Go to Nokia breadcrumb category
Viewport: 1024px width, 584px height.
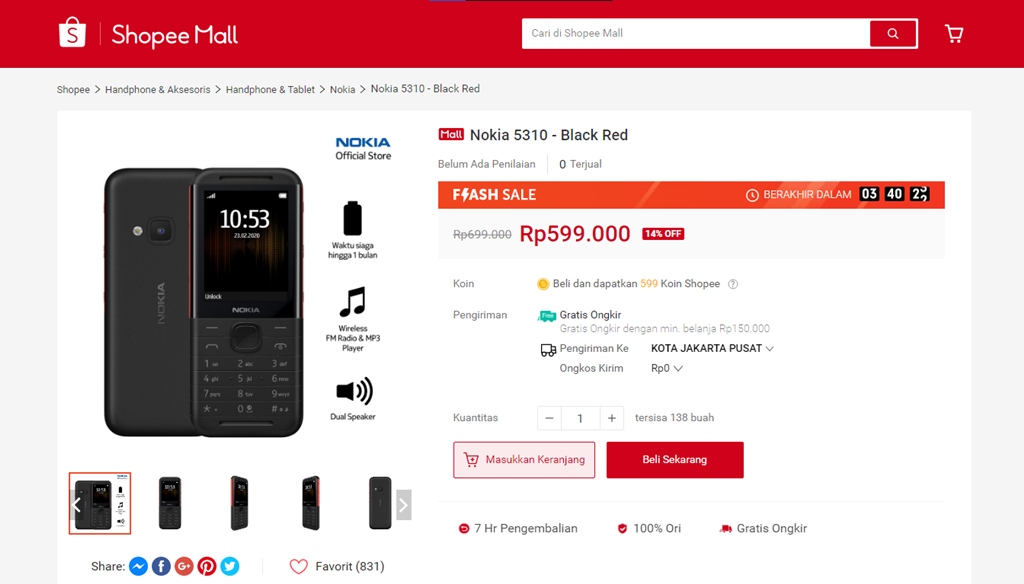pyautogui.click(x=342, y=90)
